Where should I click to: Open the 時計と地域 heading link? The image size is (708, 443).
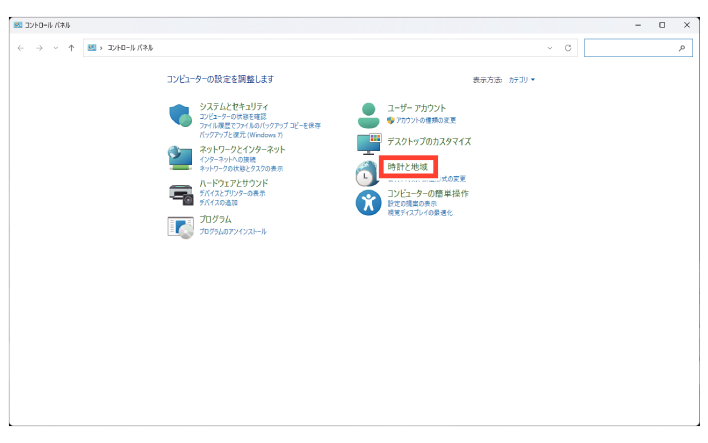click(x=407, y=166)
